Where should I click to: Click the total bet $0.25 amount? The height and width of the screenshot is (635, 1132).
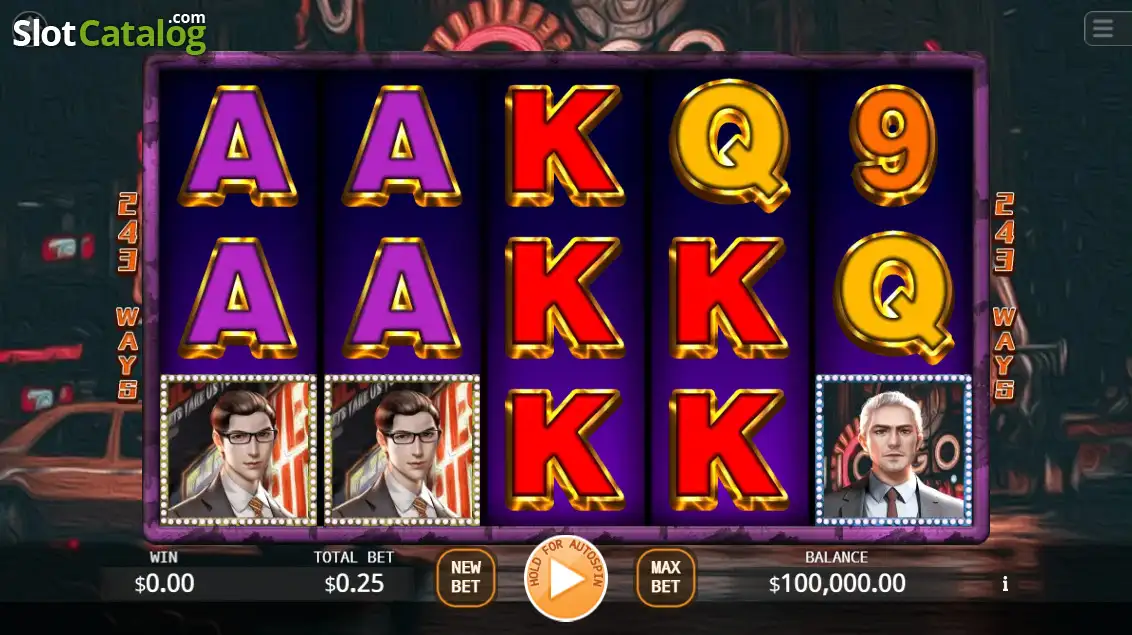[x=354, y=583]
